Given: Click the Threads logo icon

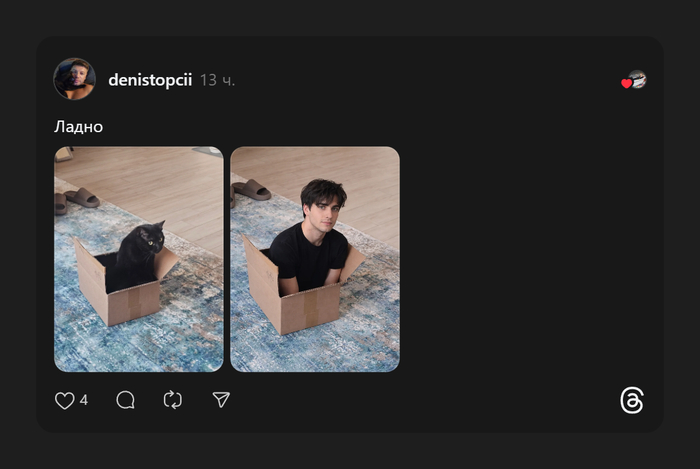Looking at the screenshot, I should (x=632, y=401).
